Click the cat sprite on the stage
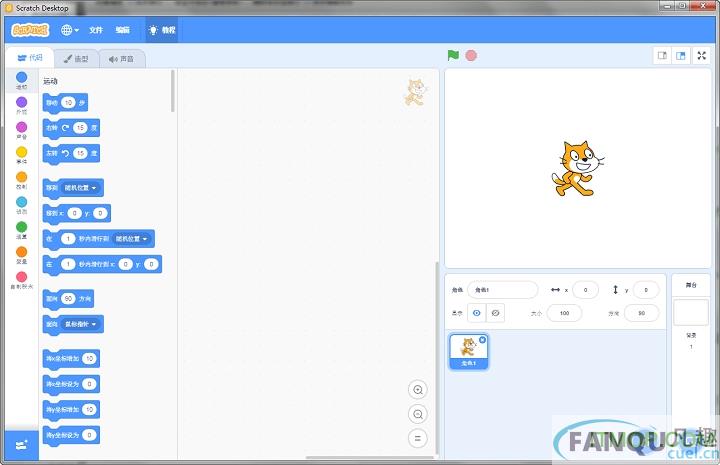Image resolution: width=720 pixels, height=465 pixels. point(577,169)
